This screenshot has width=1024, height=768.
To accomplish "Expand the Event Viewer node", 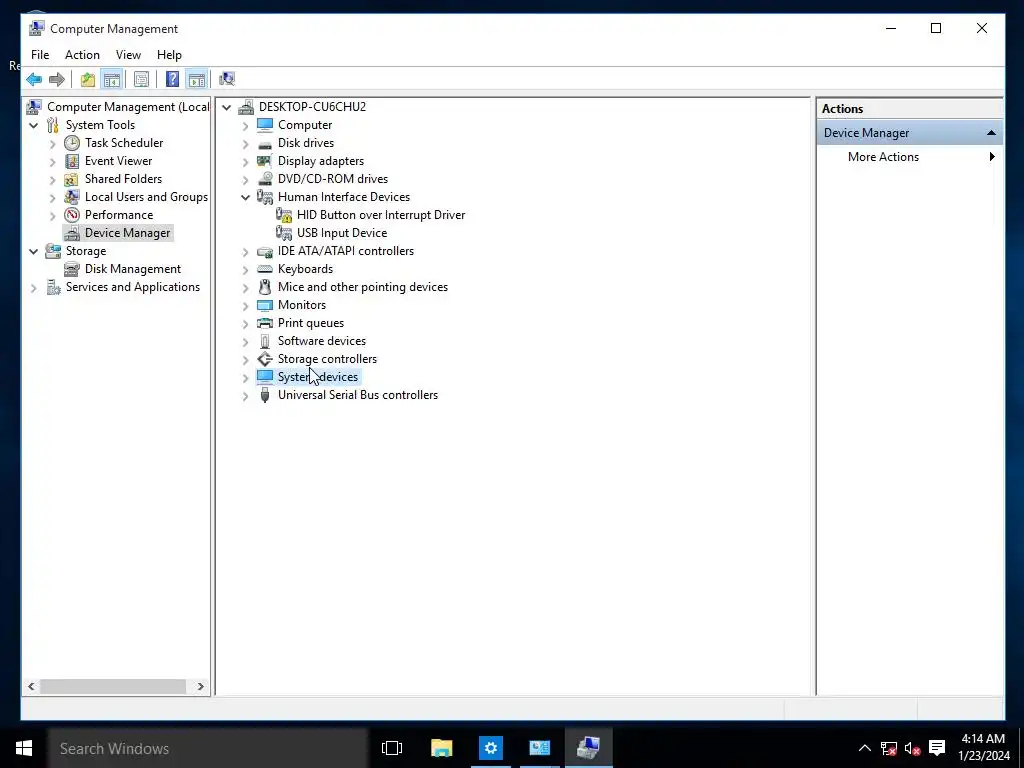I will point(52,161).
